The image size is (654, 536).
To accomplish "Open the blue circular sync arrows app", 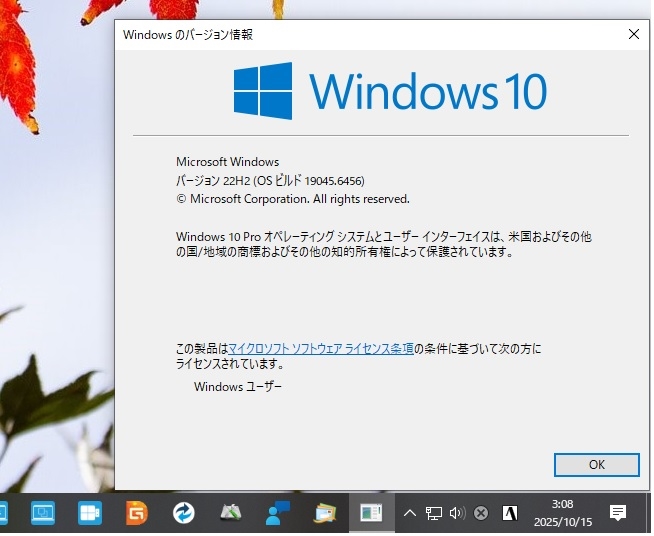I will click(184, 515).
